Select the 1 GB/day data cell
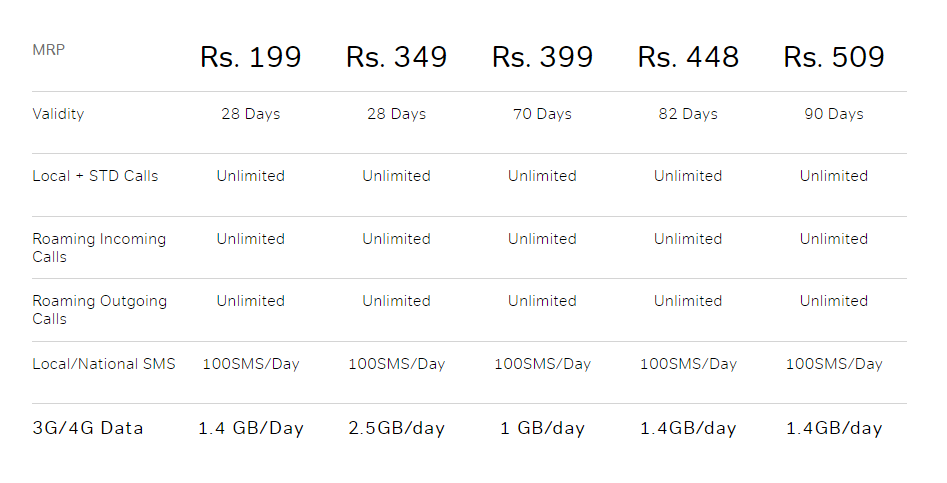Screen dimensions: 947x483 point(542,428)
